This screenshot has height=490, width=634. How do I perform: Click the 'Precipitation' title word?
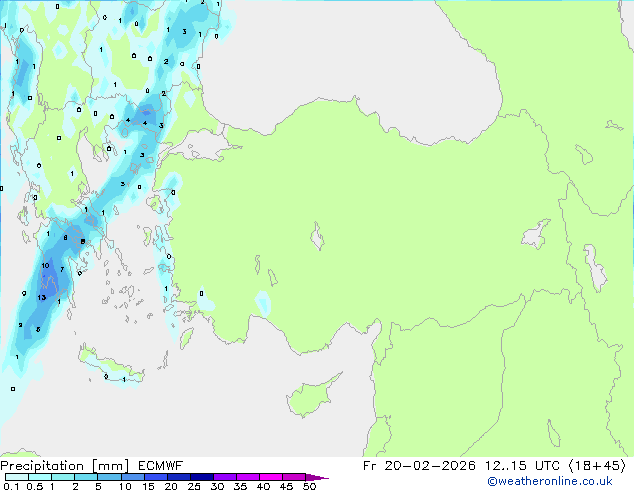click(x=42, y=466)
